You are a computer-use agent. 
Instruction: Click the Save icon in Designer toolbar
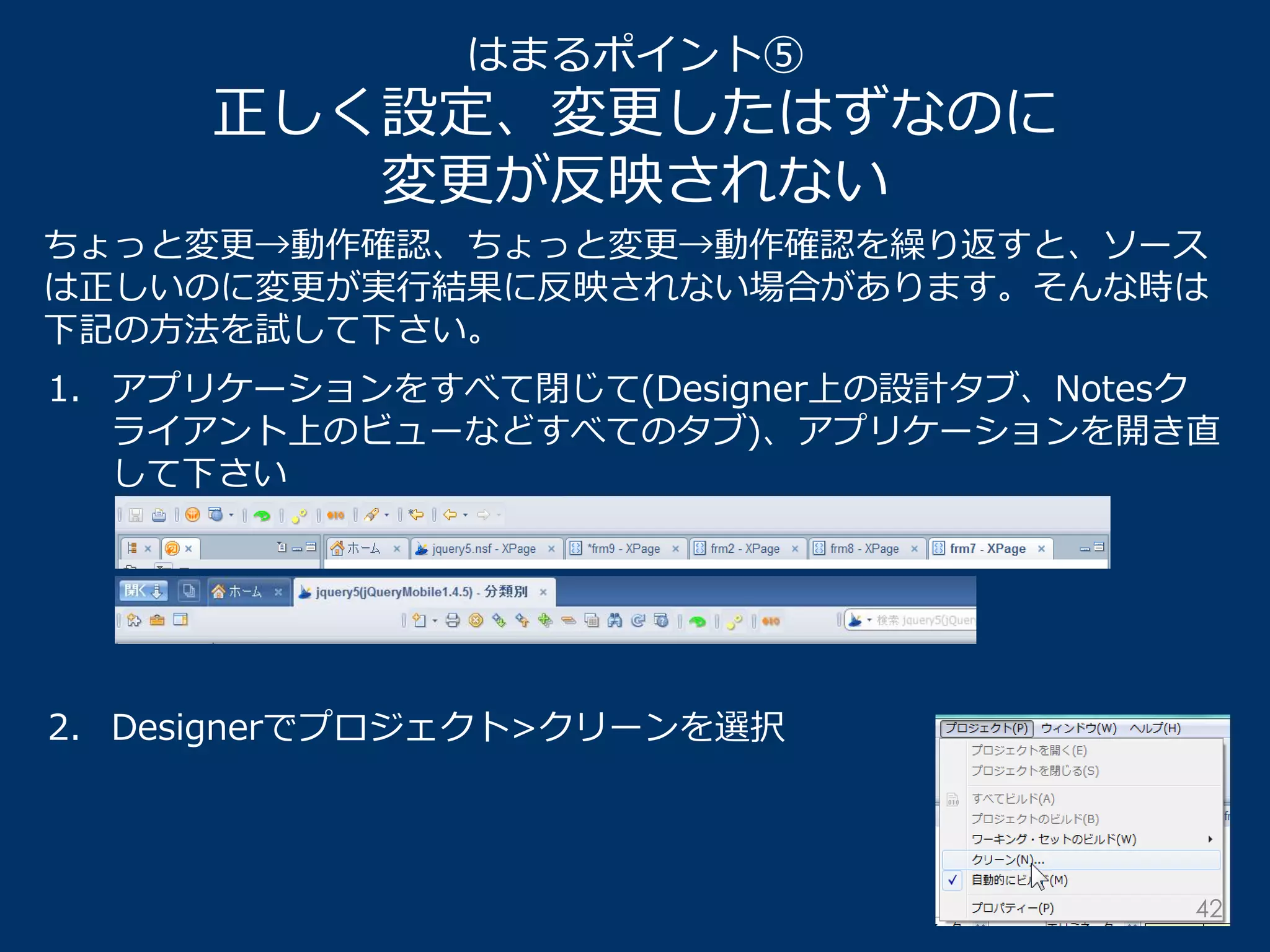(136, 514)
